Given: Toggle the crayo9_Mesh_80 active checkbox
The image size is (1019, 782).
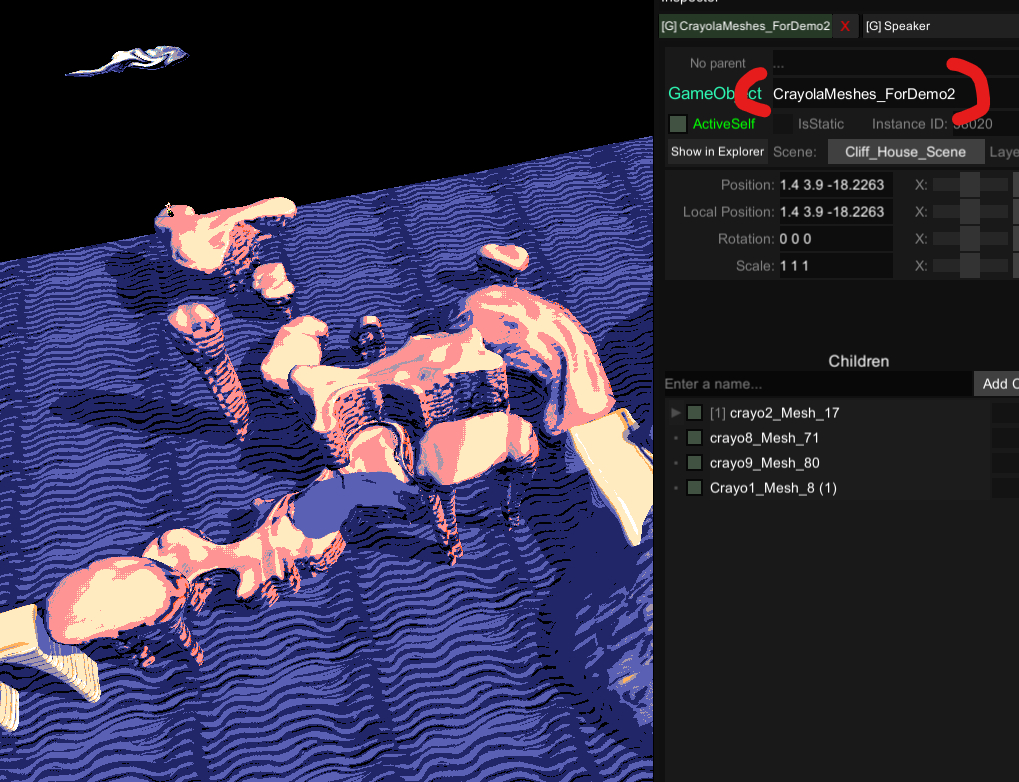Looking at the screenshot, I should pyautogui.click(x=694, y=463).
